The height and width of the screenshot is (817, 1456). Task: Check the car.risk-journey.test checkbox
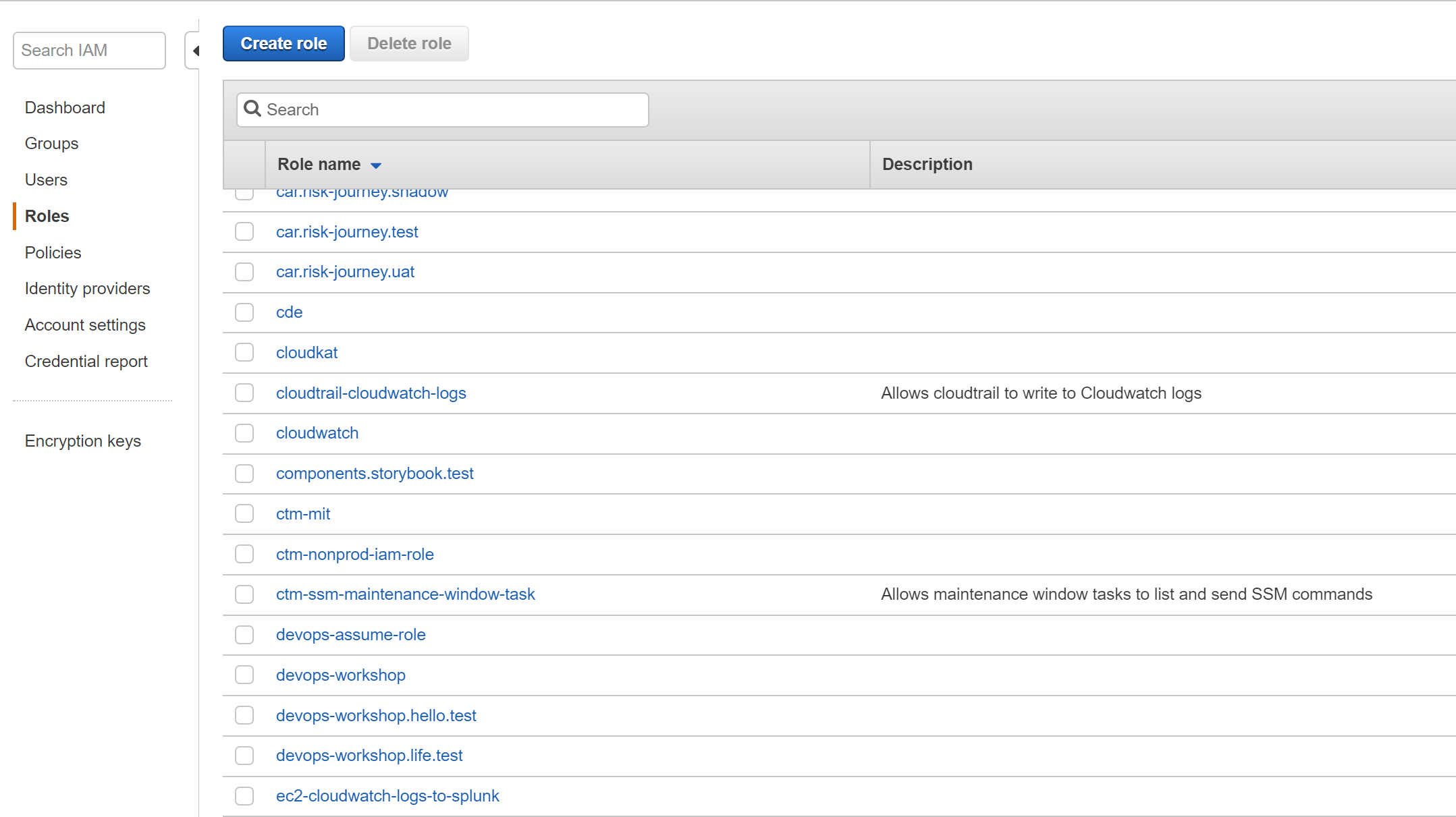[x=244, y=231]
